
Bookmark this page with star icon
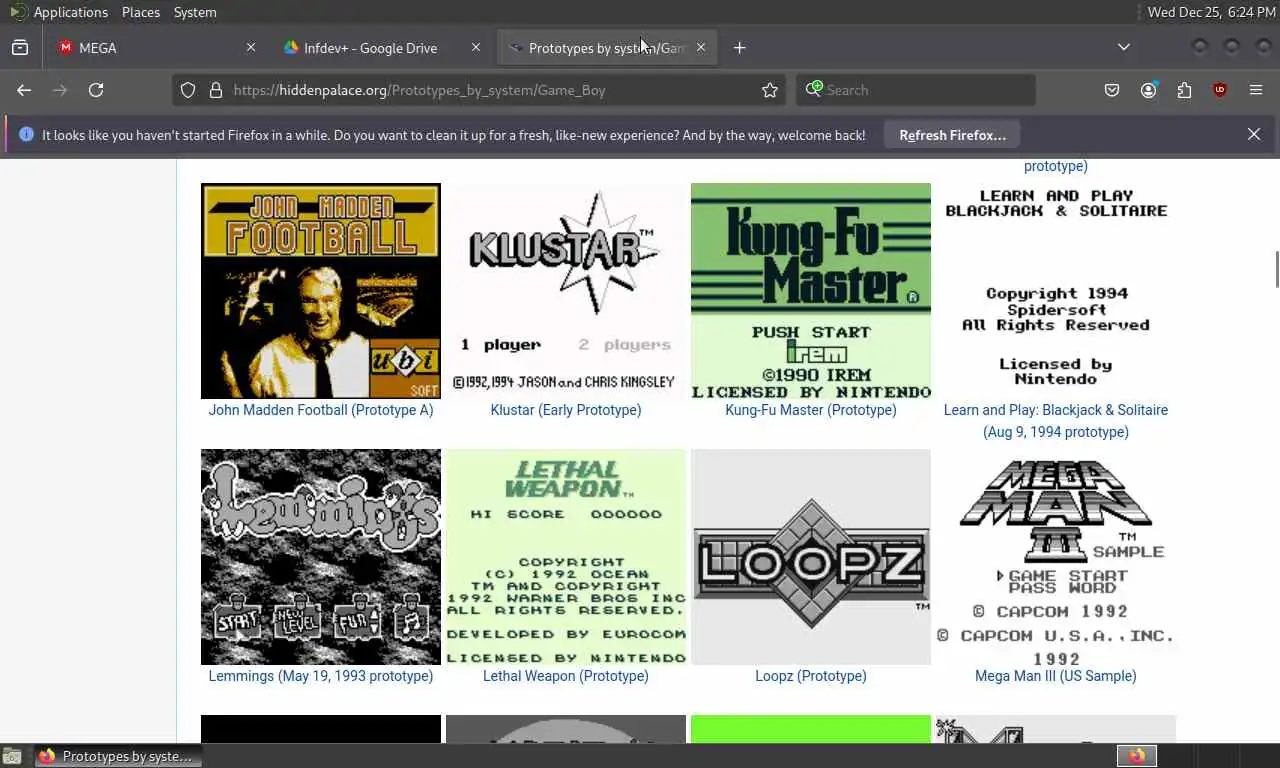tap(770, 90)
